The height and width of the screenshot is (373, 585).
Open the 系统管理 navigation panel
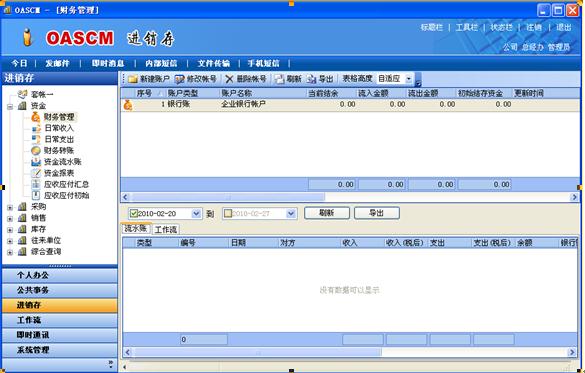60,350
